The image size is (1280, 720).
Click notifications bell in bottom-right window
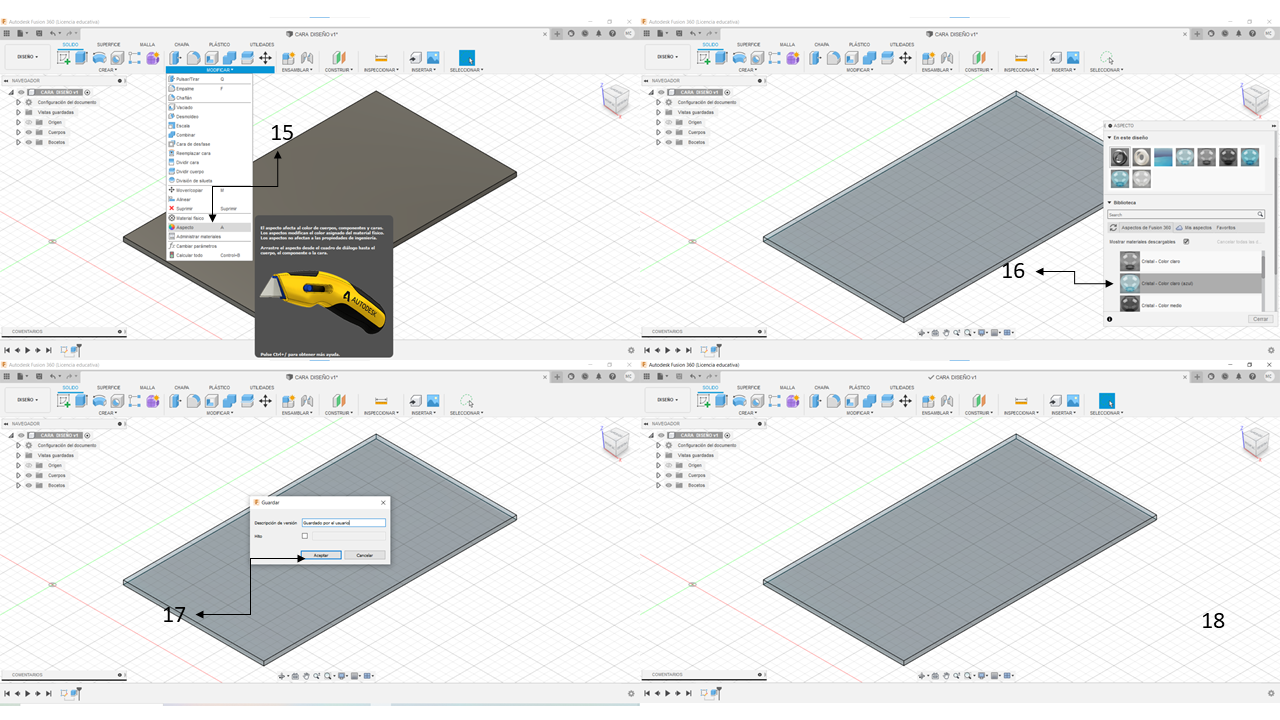1241,377
